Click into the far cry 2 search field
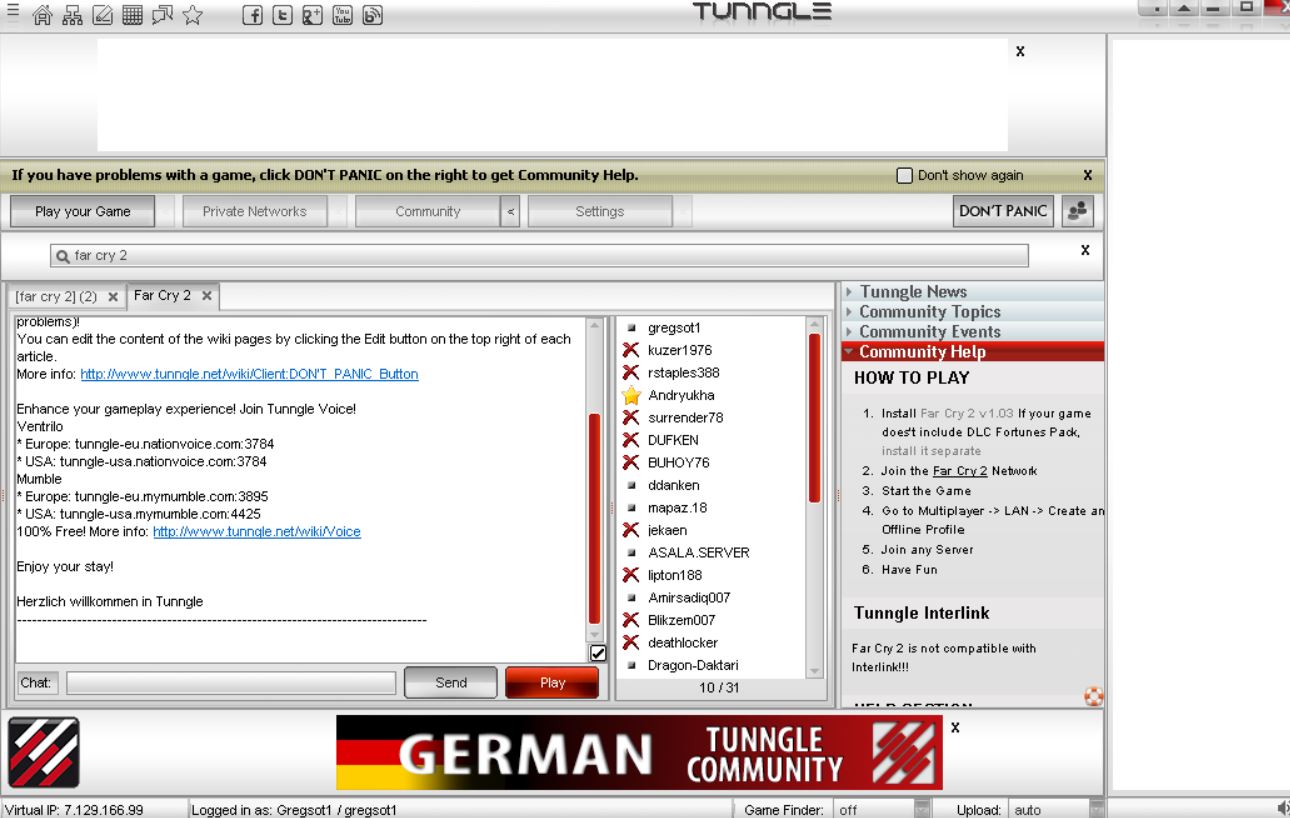 [x=540, y=256]
